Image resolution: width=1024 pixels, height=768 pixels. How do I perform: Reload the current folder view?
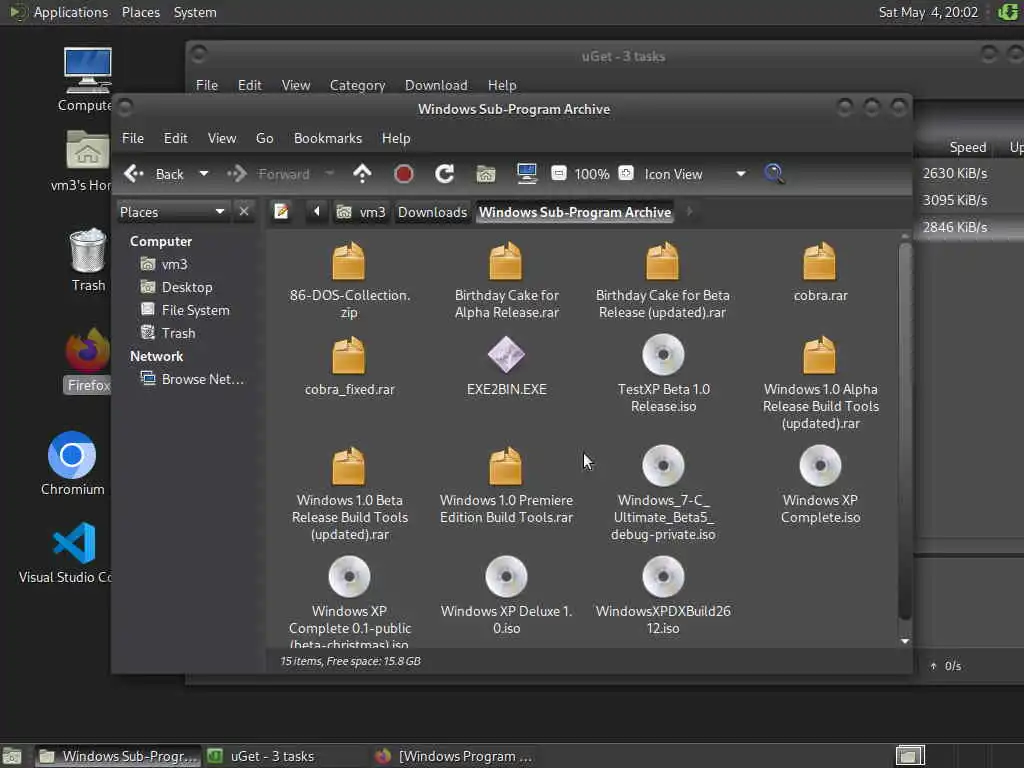coord(445,174)
